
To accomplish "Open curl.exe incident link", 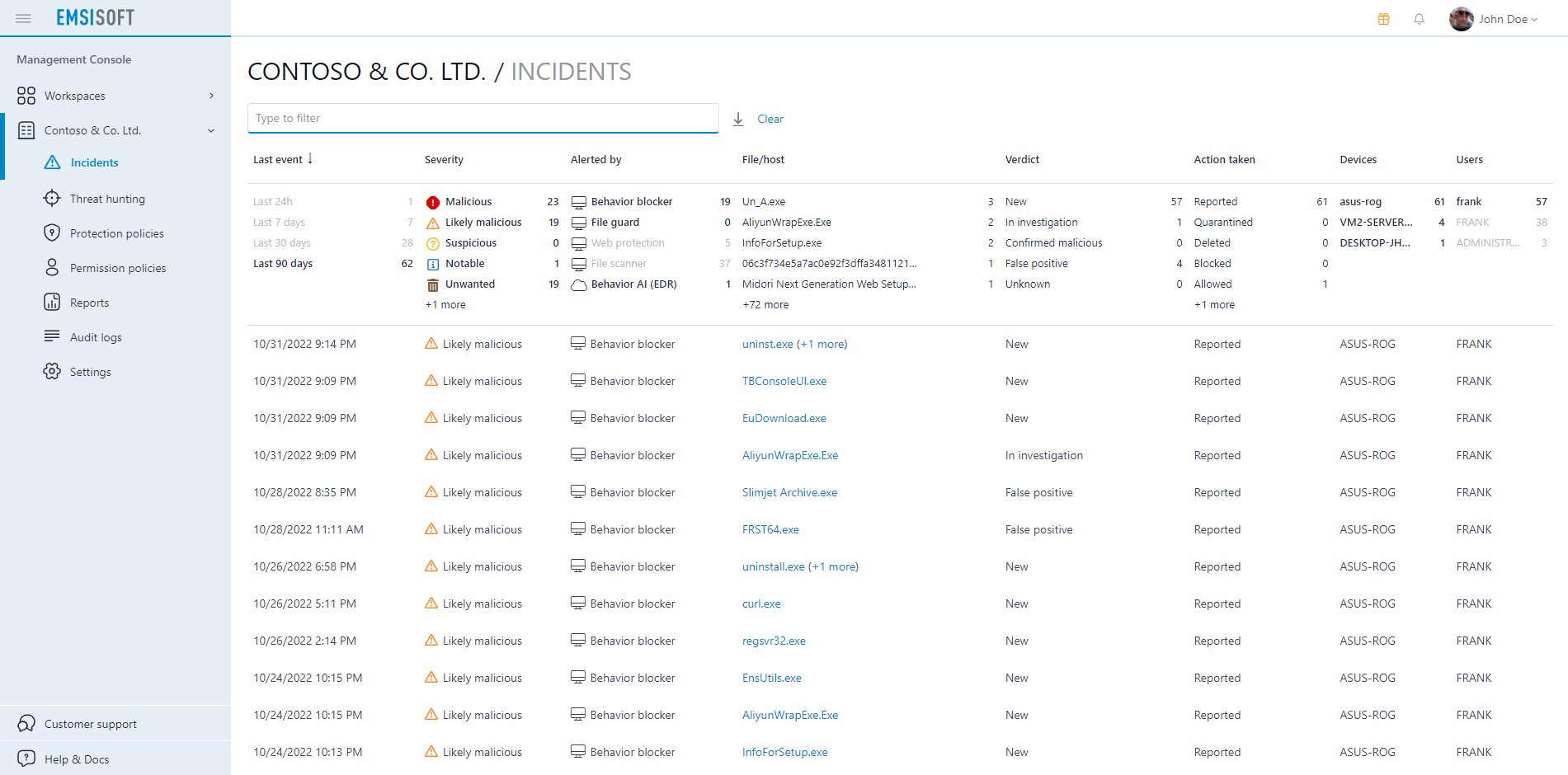I will point(761,604).
